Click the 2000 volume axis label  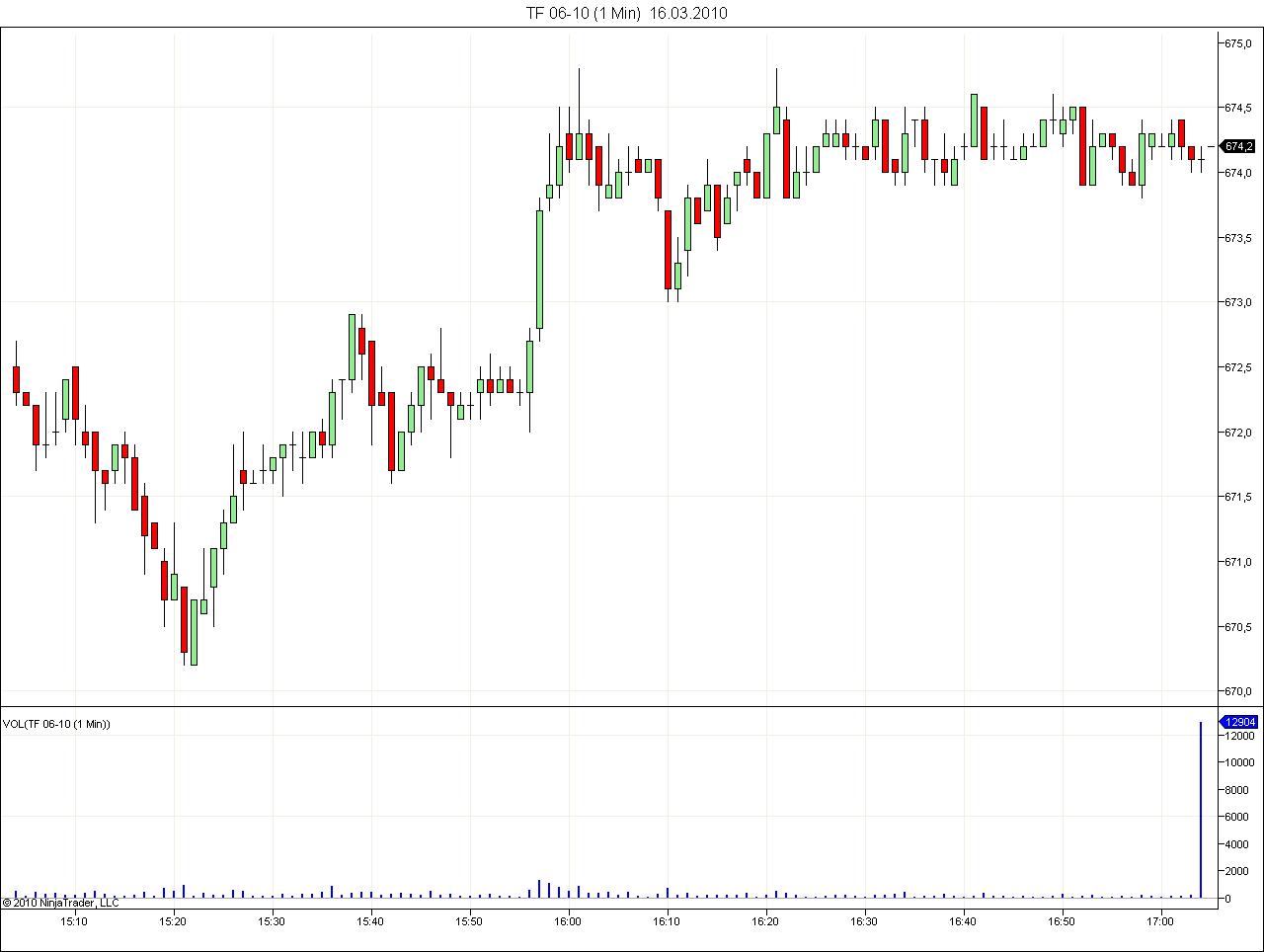(1237, 871)
